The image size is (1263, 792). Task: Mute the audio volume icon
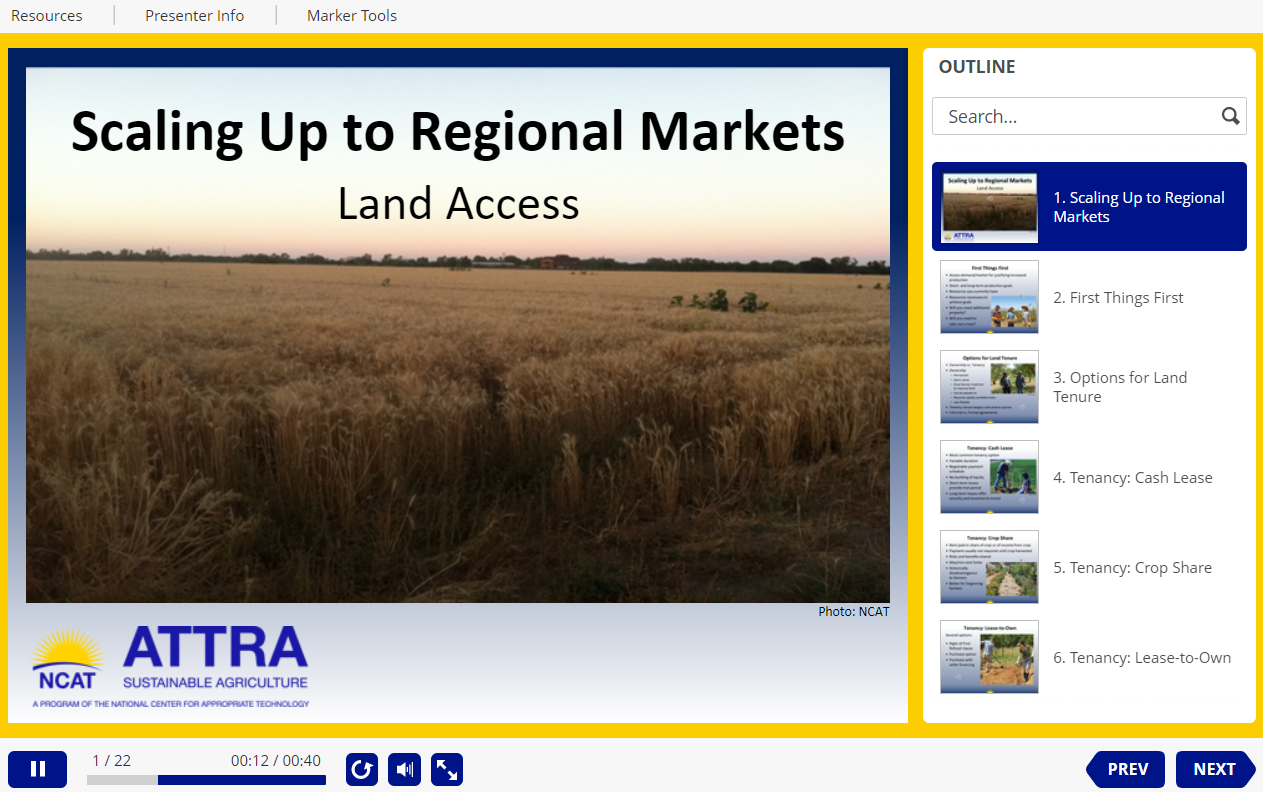pos(404,769)
